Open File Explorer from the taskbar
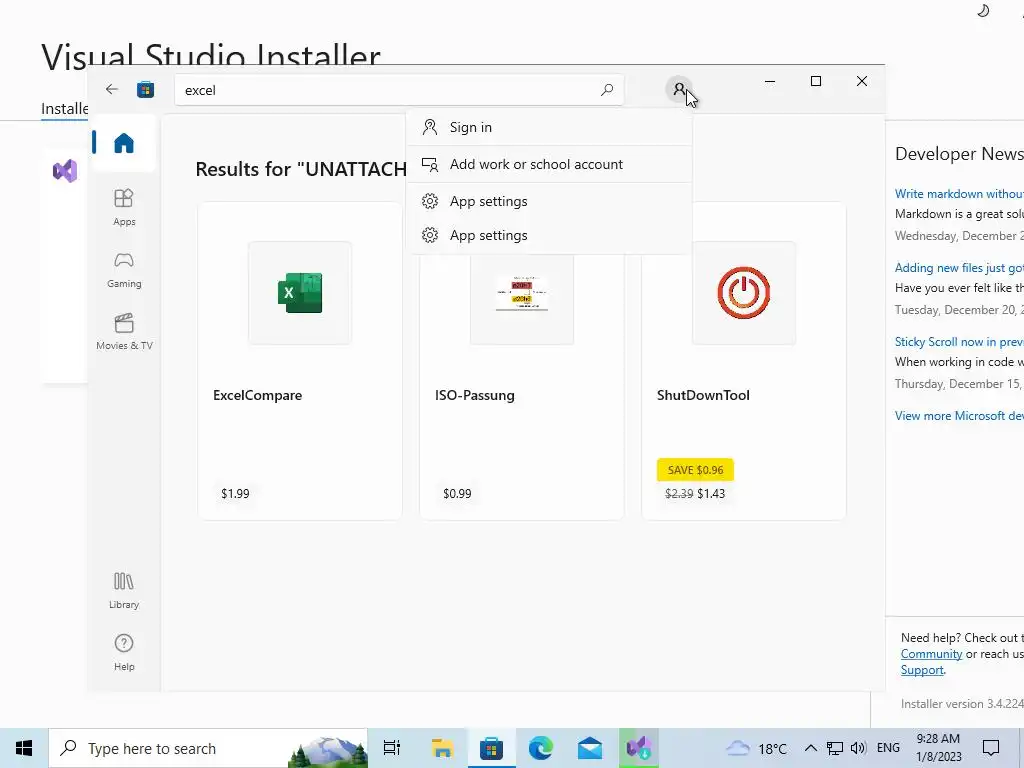1024x768 pixels. pyautogui.click(x=442, y=748)
